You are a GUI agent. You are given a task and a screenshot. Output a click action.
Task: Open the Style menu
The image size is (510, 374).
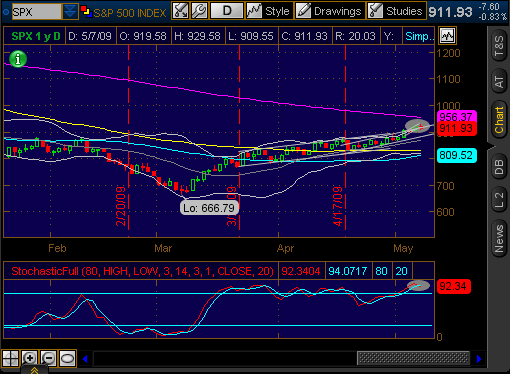pyautogui.click(x=269, y=11)
